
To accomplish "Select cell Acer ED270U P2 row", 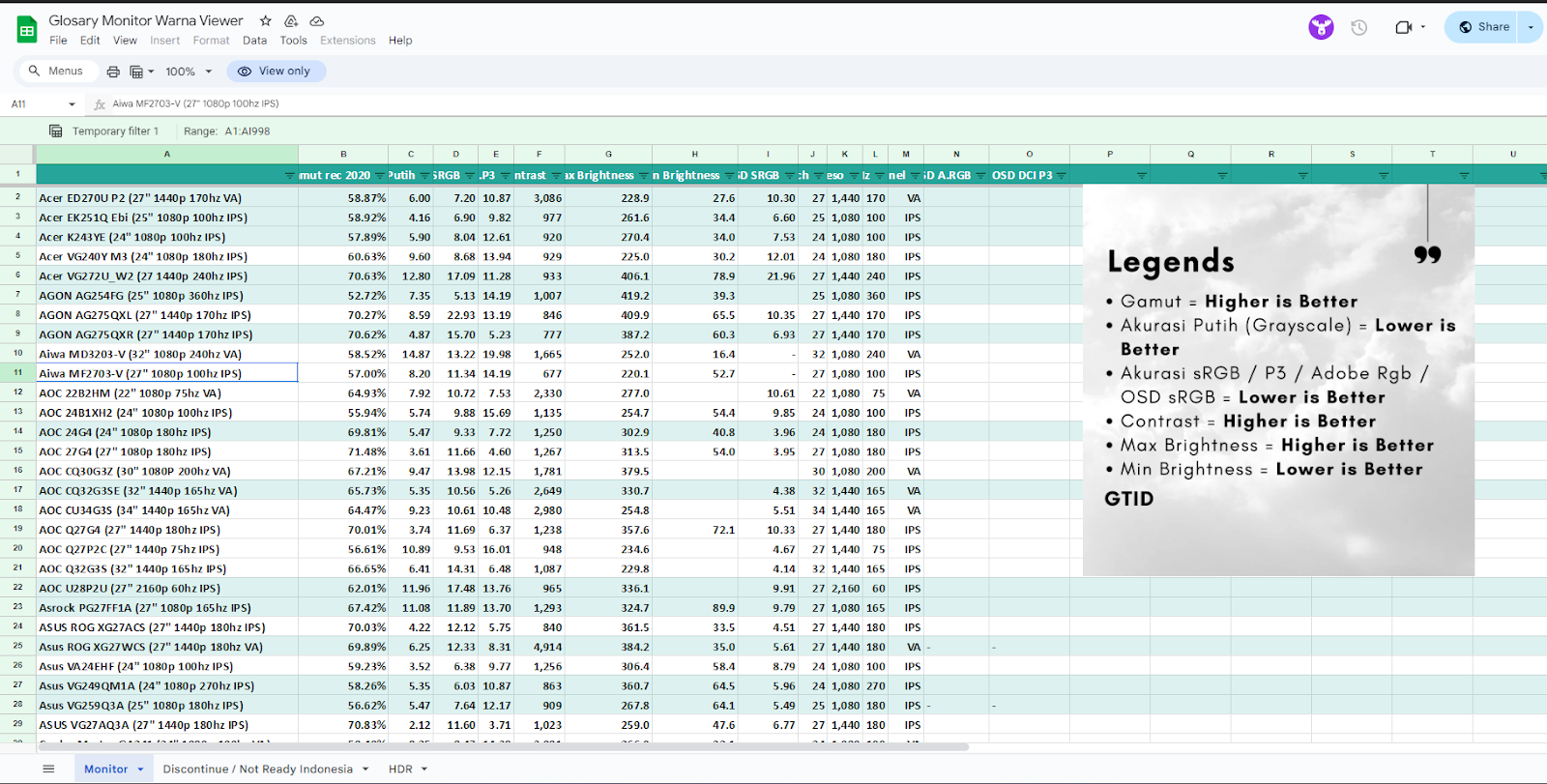I will pyautogui.click(x=166, y=198).
